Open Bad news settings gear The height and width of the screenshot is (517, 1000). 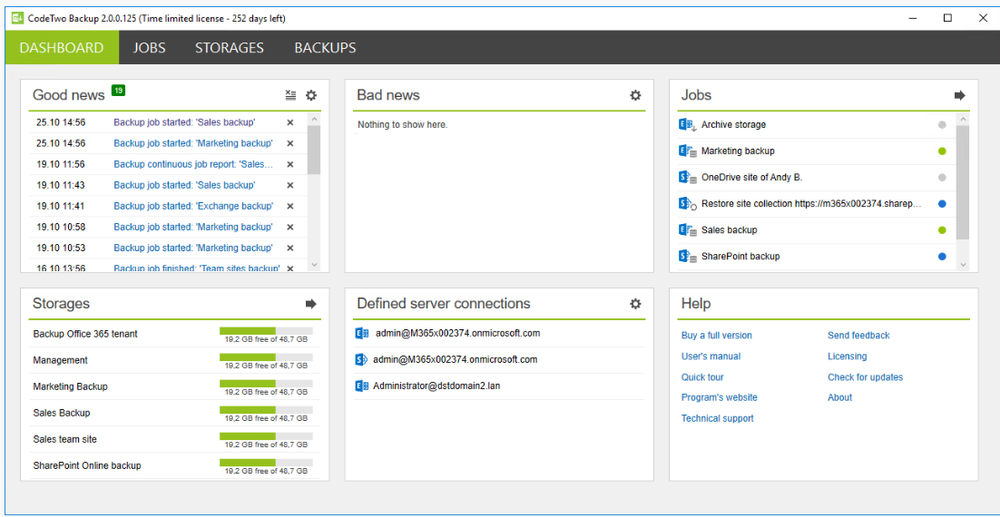pyautogui.click(x=635, y=96)
